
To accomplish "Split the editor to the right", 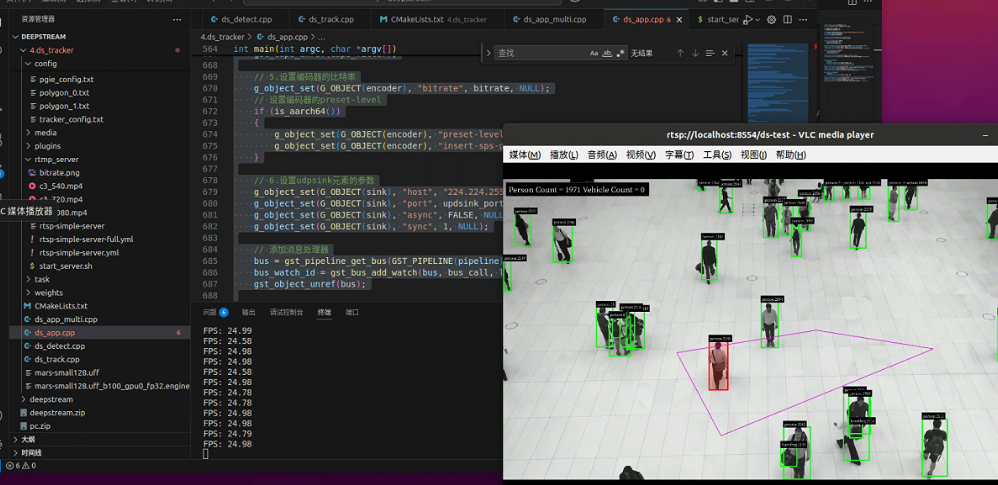I will [x=787, y=20].
